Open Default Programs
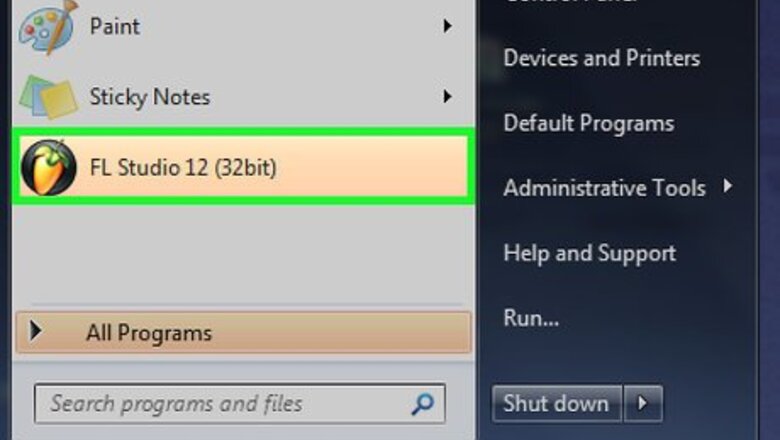 (588, 123)
